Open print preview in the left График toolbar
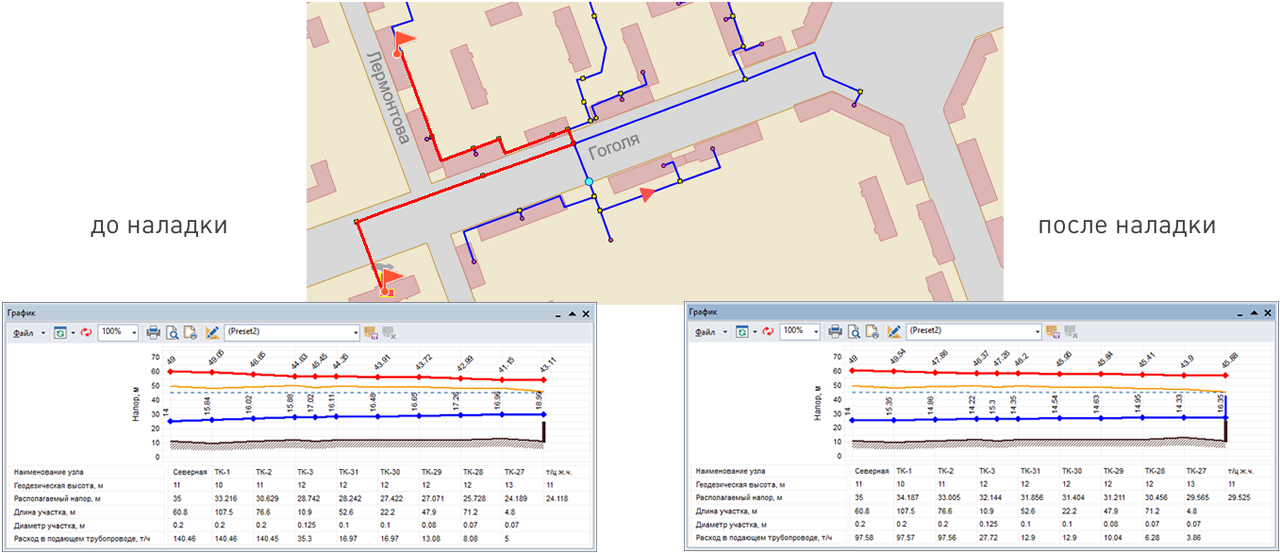1280x553 pixels. 172,332
